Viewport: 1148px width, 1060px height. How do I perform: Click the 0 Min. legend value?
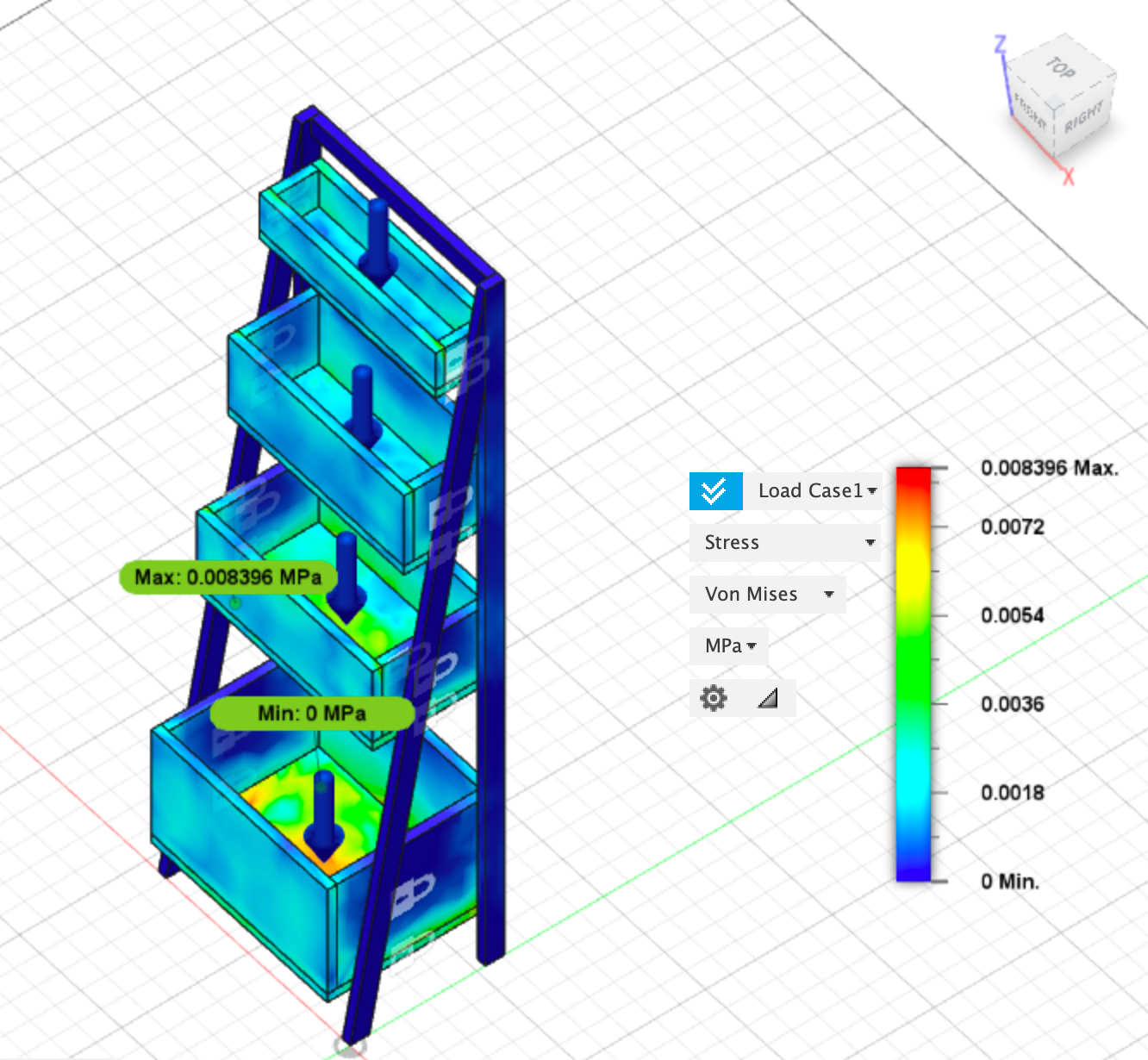point(1010,882)
